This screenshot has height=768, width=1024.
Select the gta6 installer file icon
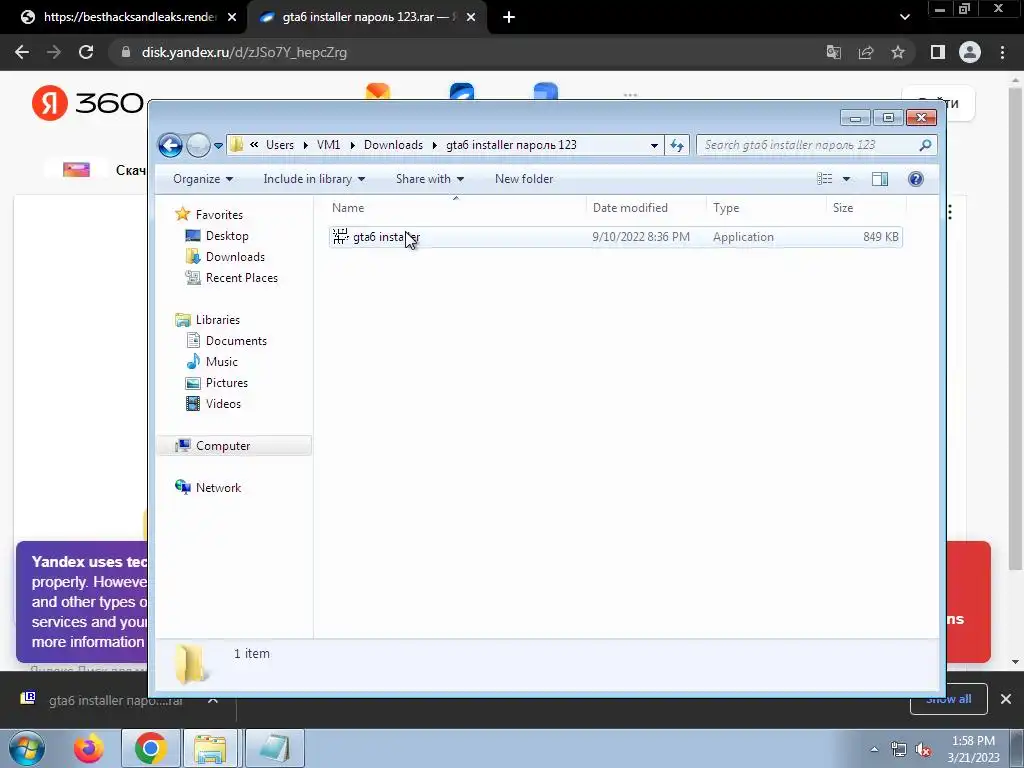tap(340, 236)
